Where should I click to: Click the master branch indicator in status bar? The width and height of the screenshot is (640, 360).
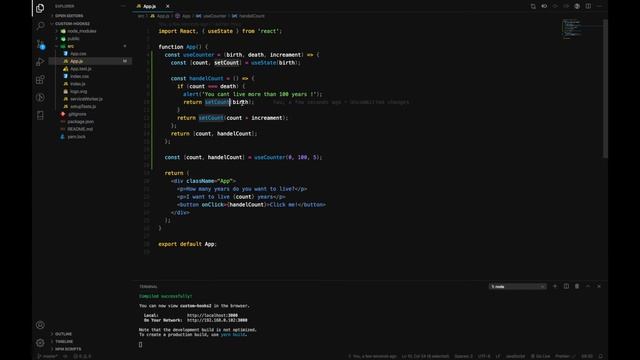pos(48,356)
